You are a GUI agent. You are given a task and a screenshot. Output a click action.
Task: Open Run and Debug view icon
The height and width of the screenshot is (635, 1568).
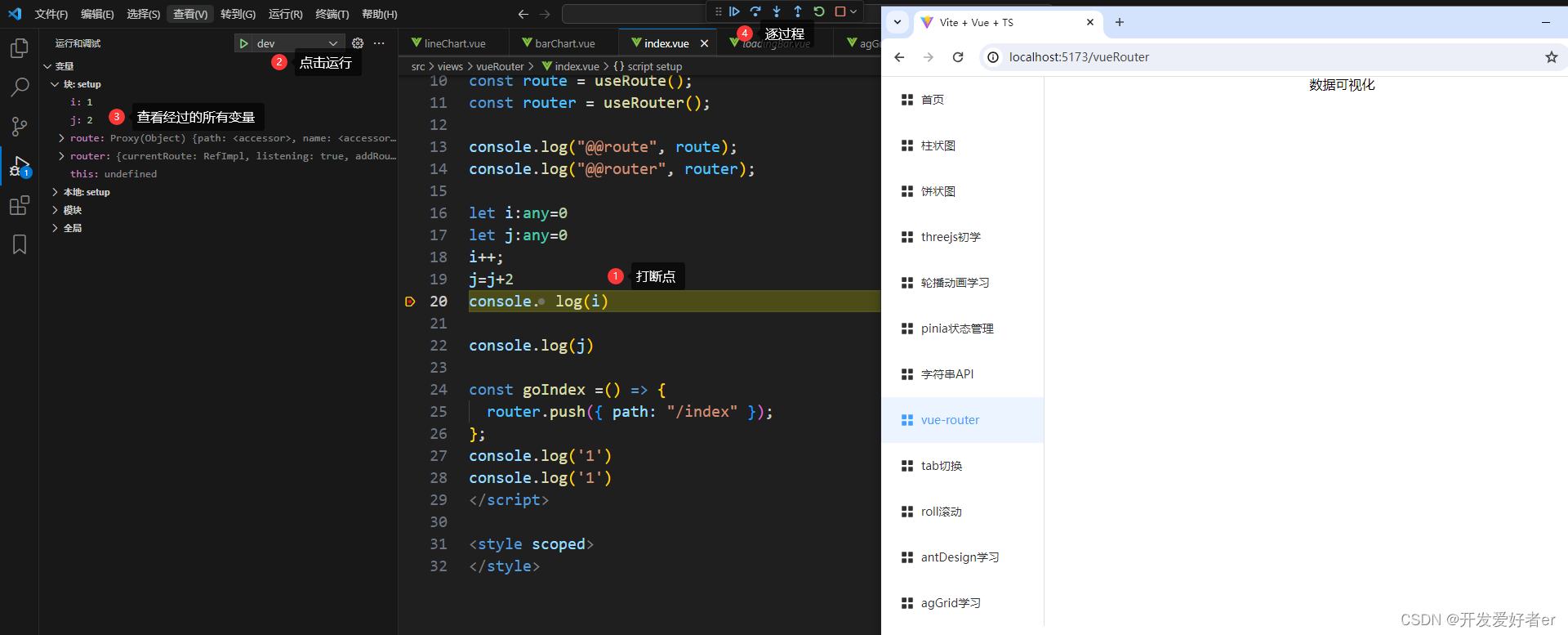pos(20,167)
